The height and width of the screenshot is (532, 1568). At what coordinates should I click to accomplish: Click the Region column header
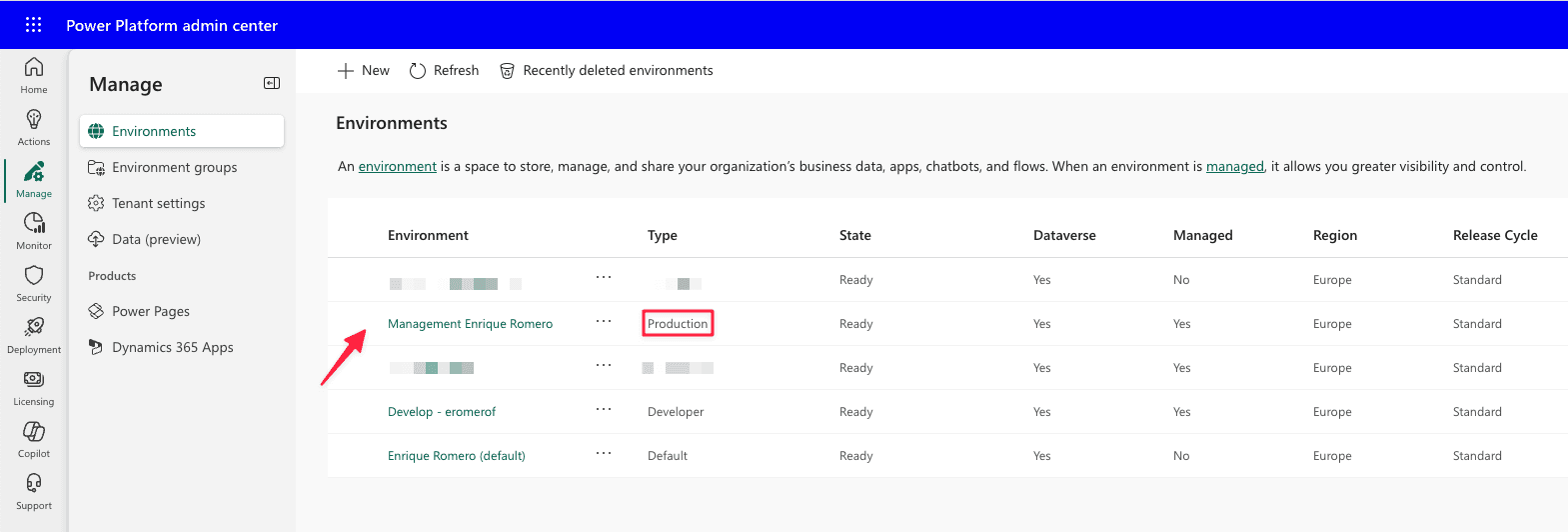[1335, 235]
